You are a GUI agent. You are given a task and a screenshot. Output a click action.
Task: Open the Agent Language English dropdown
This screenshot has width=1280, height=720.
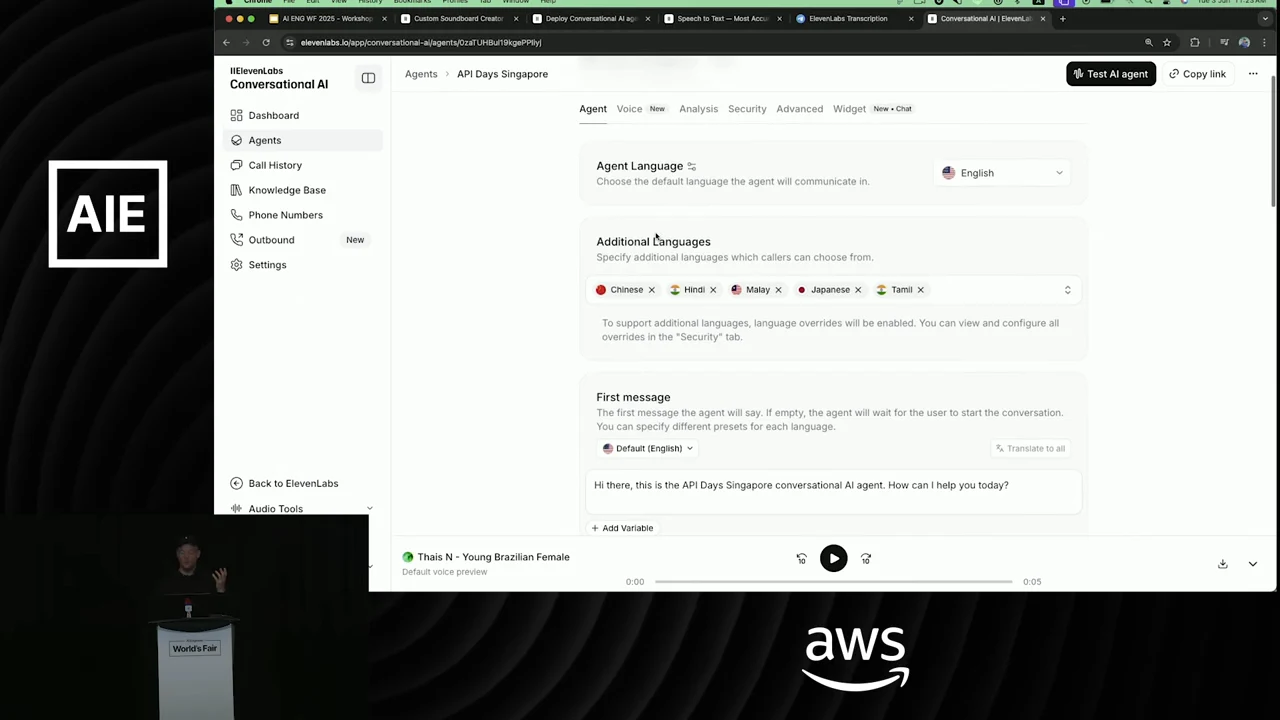(1003, 173)
